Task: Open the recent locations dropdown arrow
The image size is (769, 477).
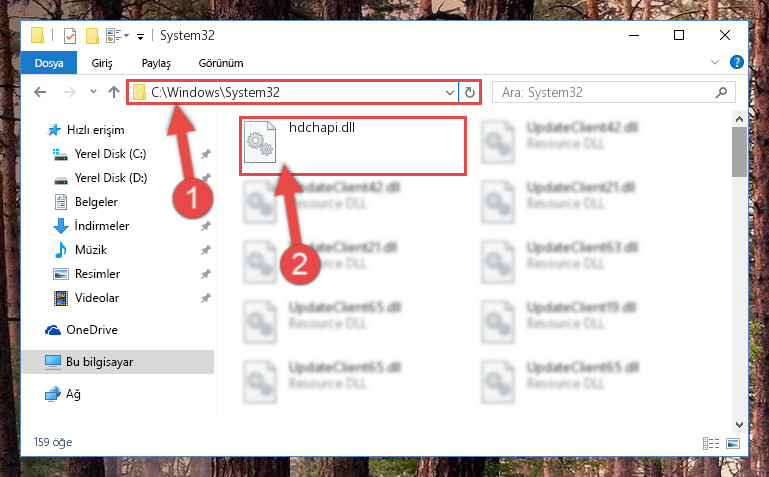Action: click(93, 92)
